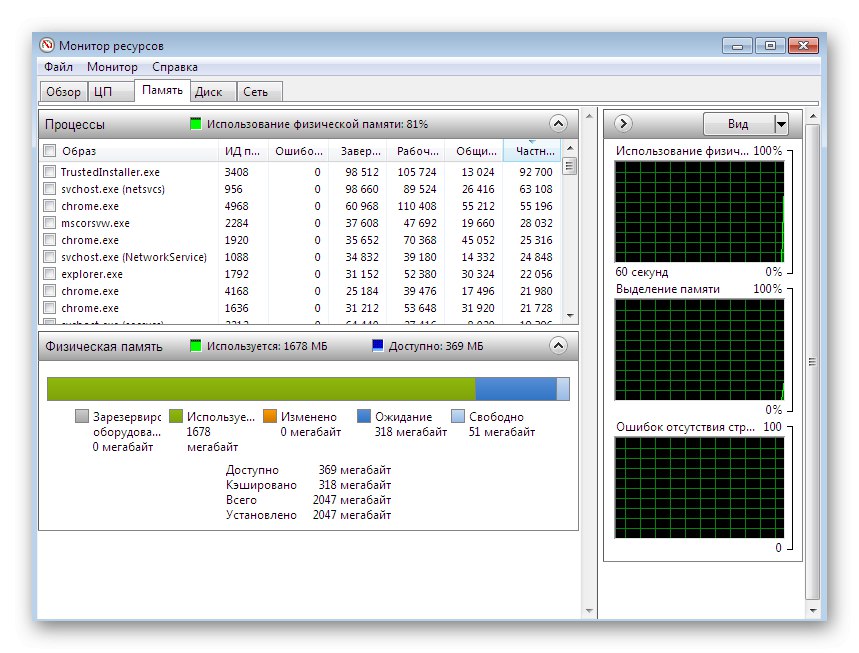Click green 'Используется' legend swatch
This screenshot has width=859, height=653.
pos(176,416)
